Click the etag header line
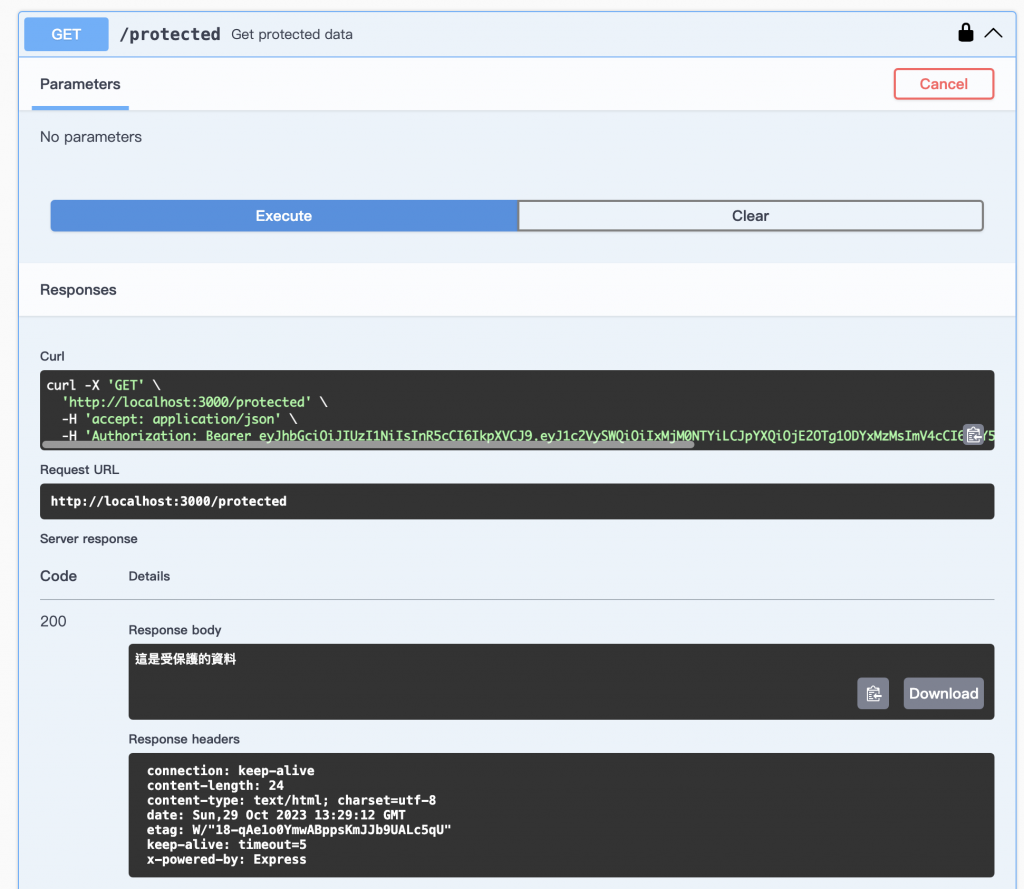The height and width of the screenshot is (889, 1024). 299,830
